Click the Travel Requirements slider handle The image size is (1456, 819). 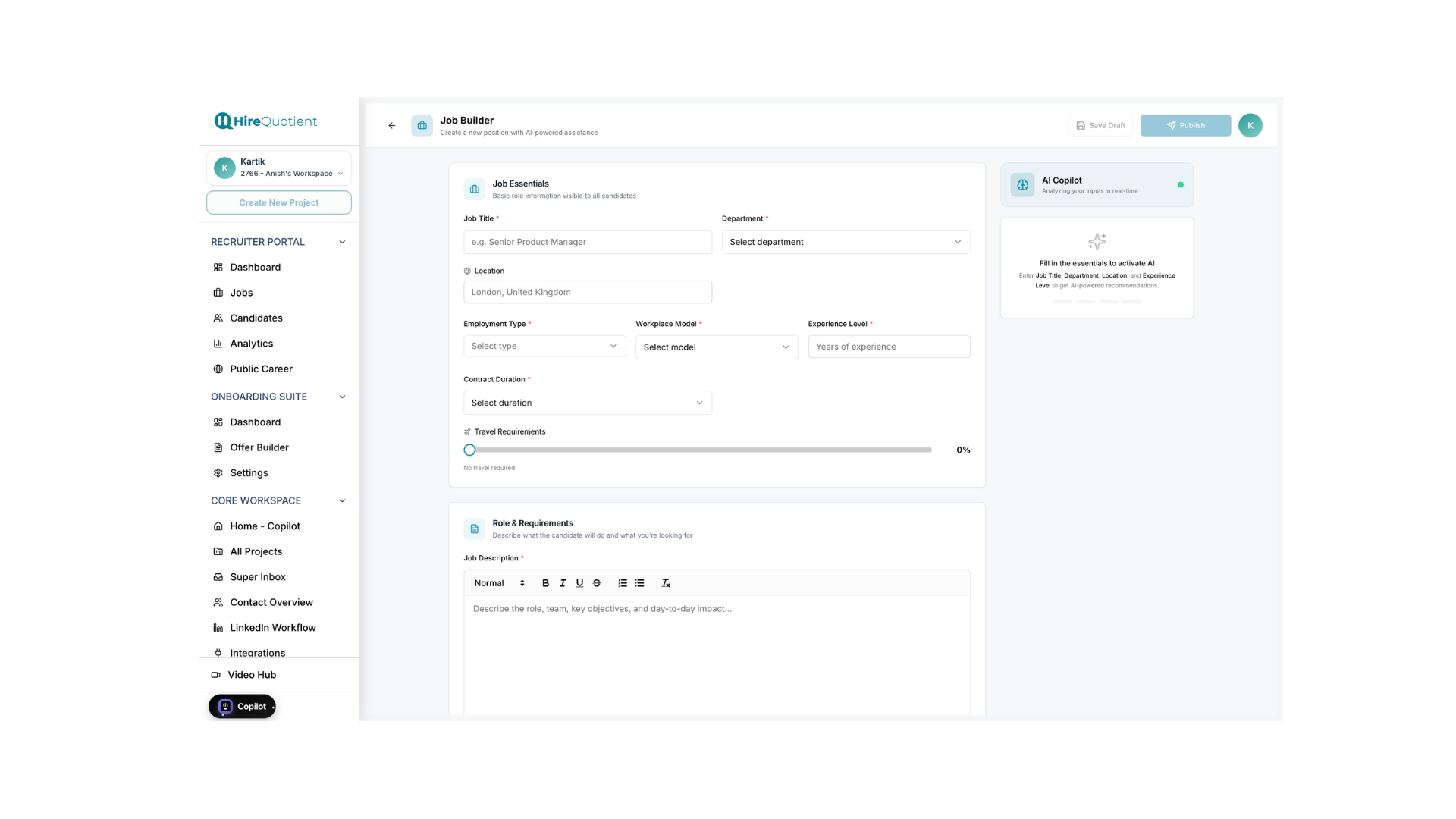click(469, 450)
